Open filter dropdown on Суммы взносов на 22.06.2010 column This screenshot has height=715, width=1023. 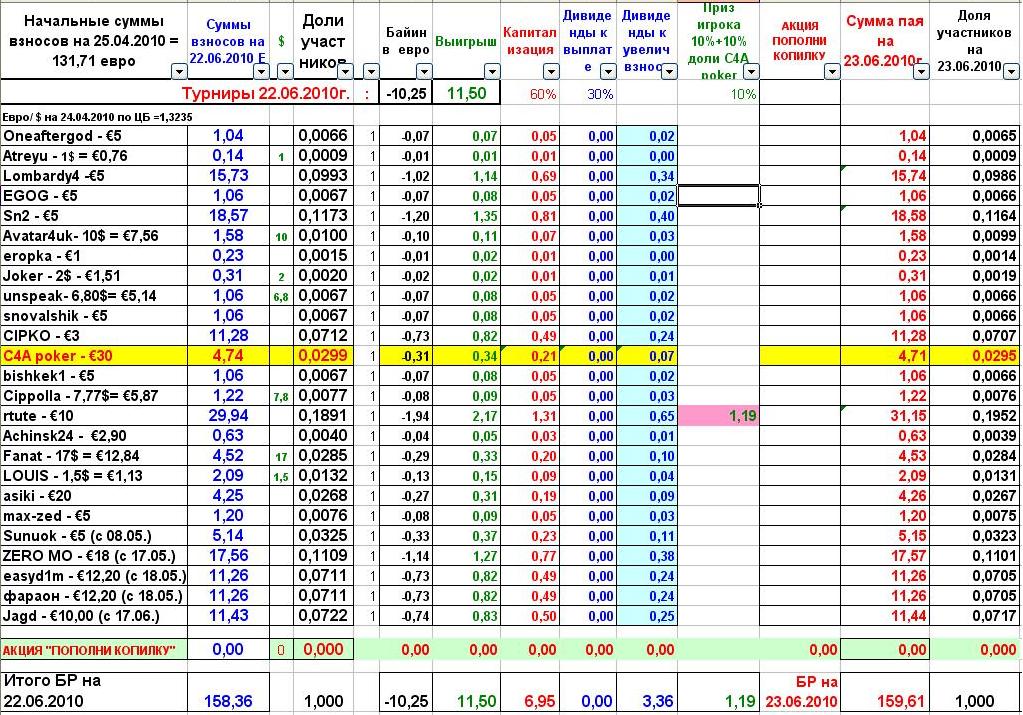click(x=261, y=70)
